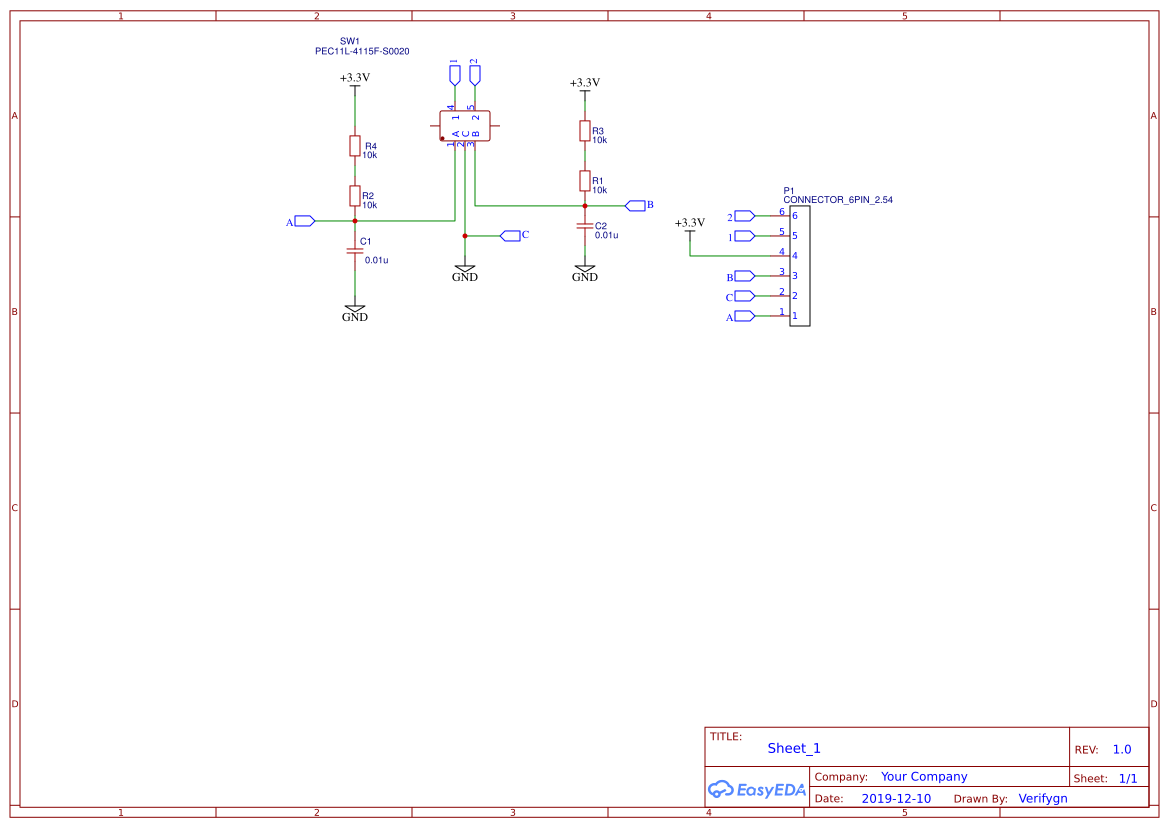Select net label C below the encoder
Image resolution: width=1169 pixels, height=828 pixels.
click(510, 235)
